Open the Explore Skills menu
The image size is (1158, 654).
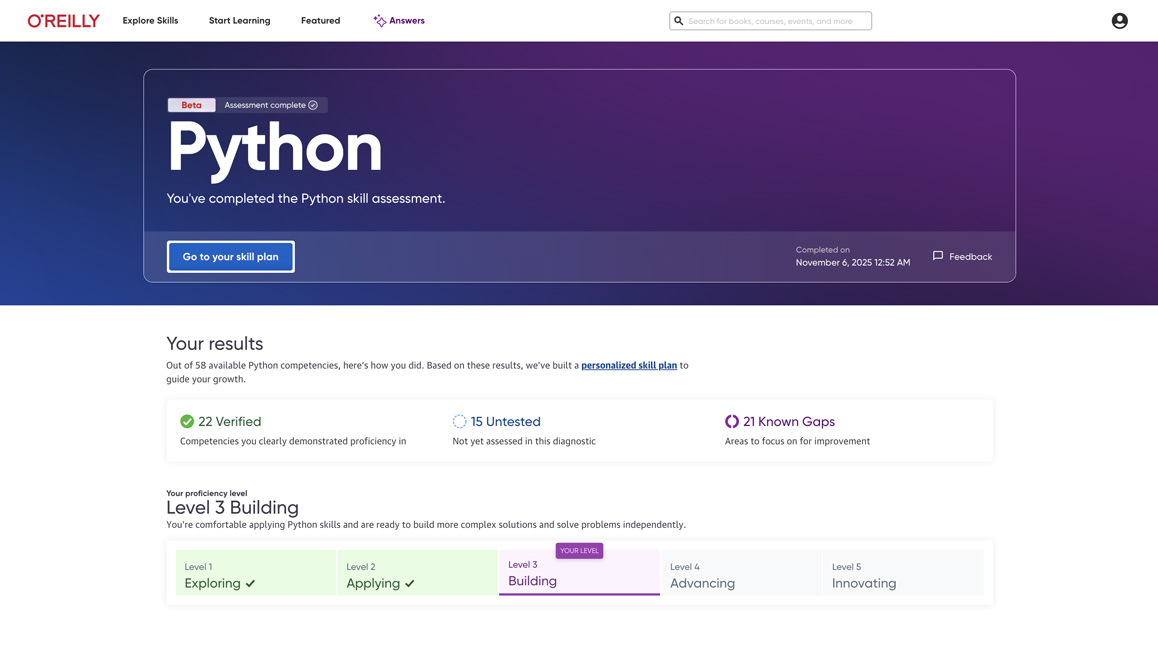[x=150, y=21]
